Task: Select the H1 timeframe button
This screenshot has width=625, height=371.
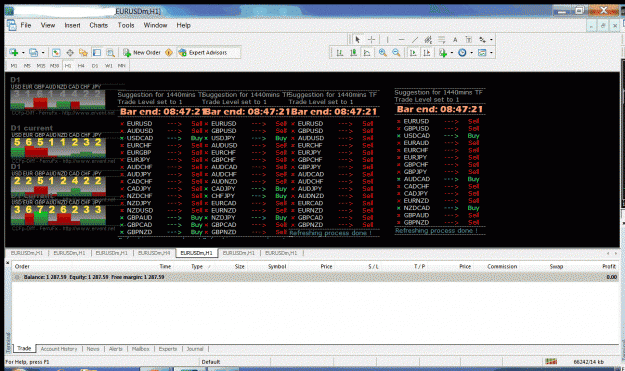Action: pos(68,66)
